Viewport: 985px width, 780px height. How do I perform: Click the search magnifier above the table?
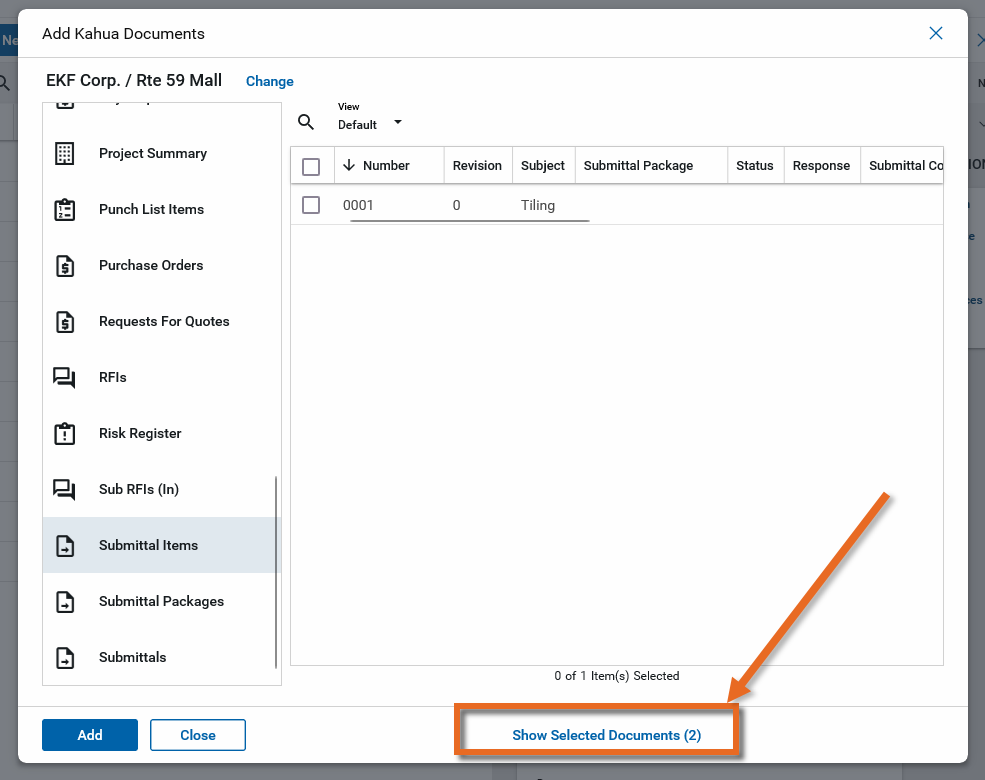[307, 122]
